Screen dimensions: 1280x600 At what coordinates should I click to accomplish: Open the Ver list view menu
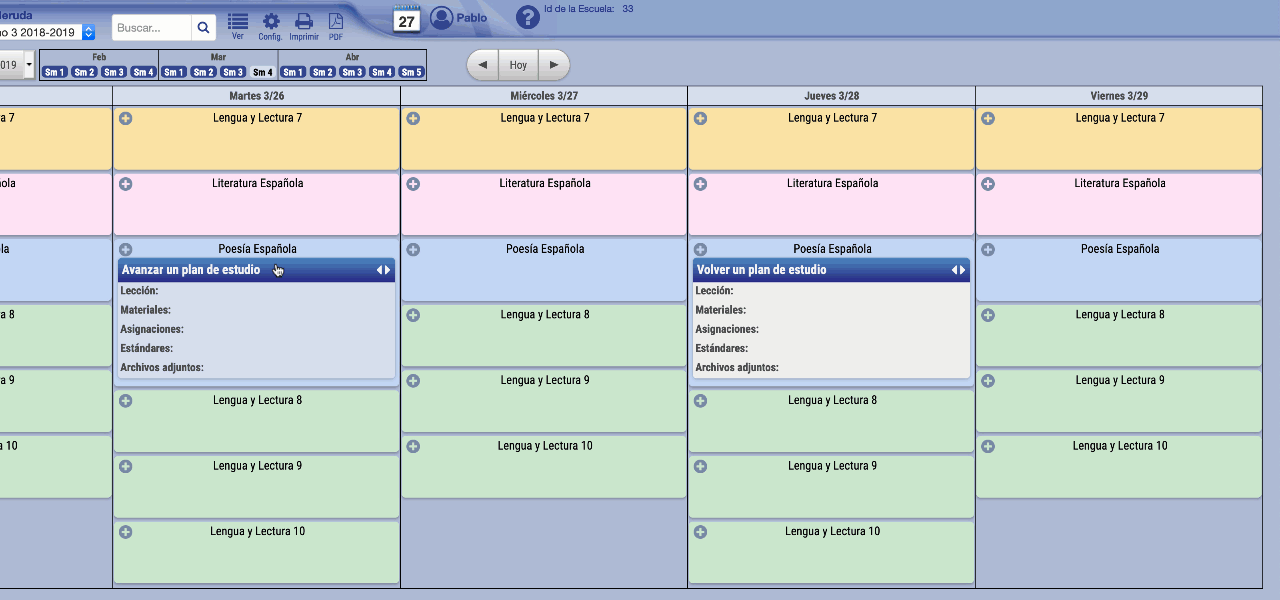point(237,26)
